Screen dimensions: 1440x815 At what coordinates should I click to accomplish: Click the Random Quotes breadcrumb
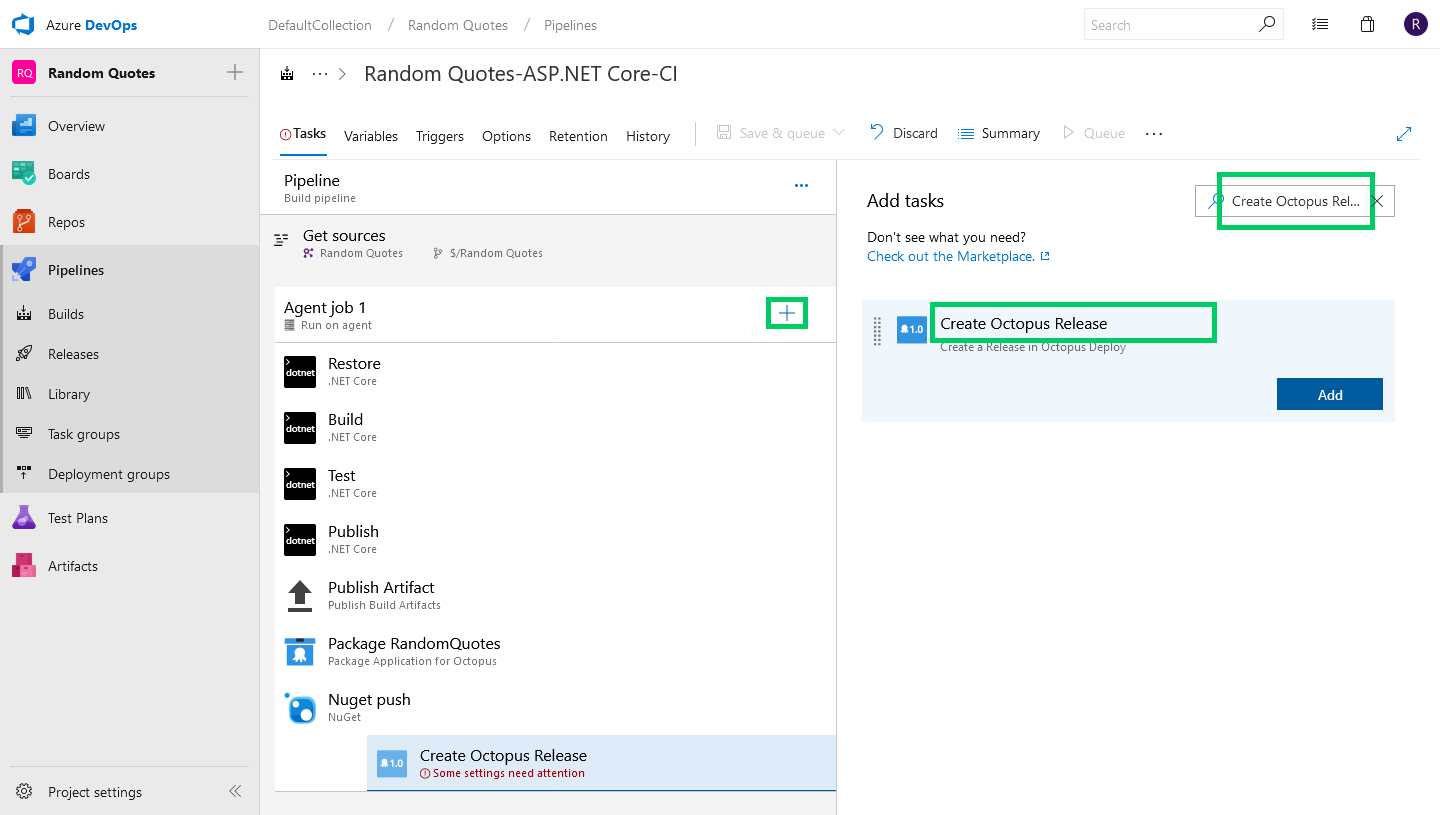[x=458, y=25]
